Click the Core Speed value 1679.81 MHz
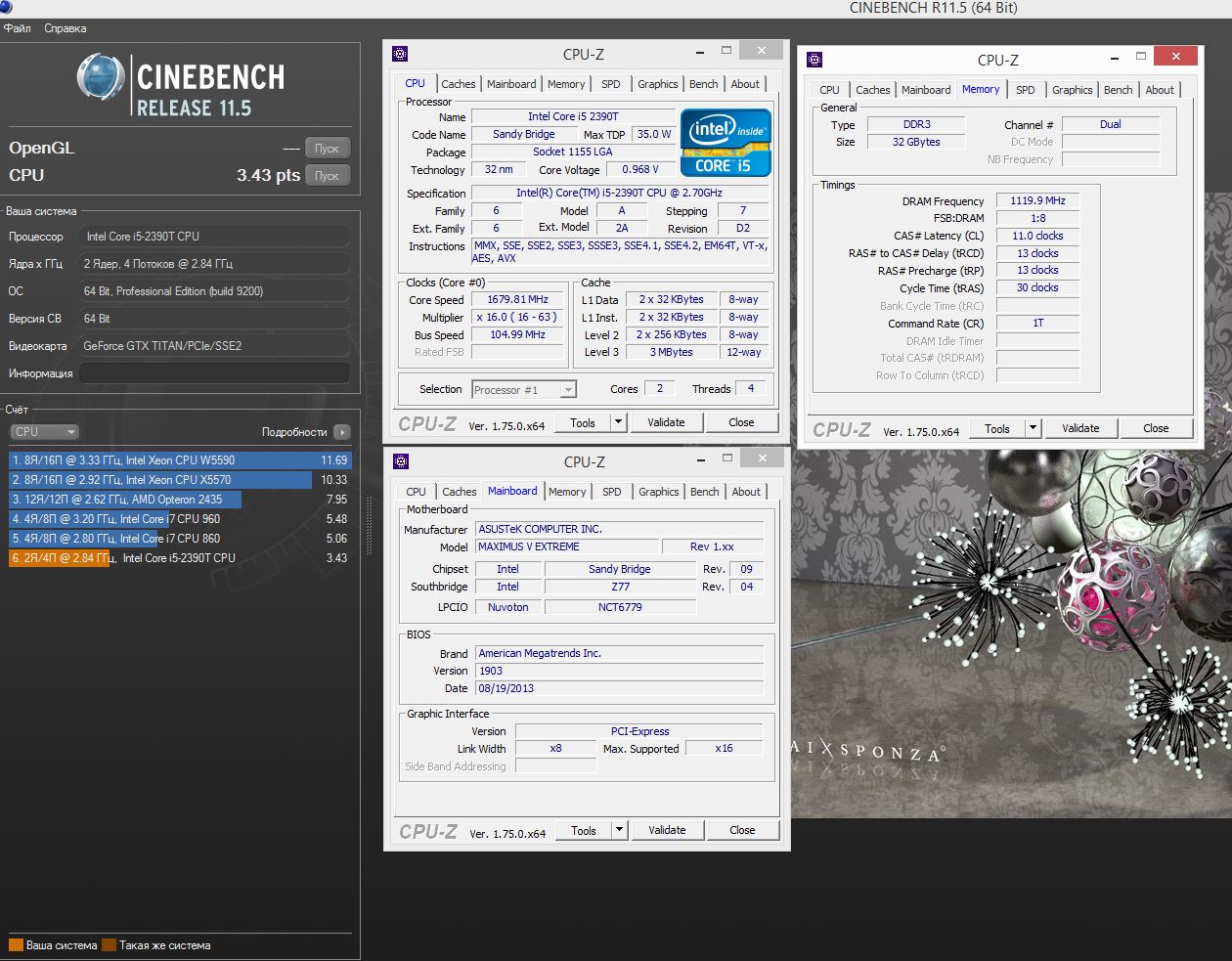Screen dimensions: 1232x961 pyautogui.click(x=517, y=300)
